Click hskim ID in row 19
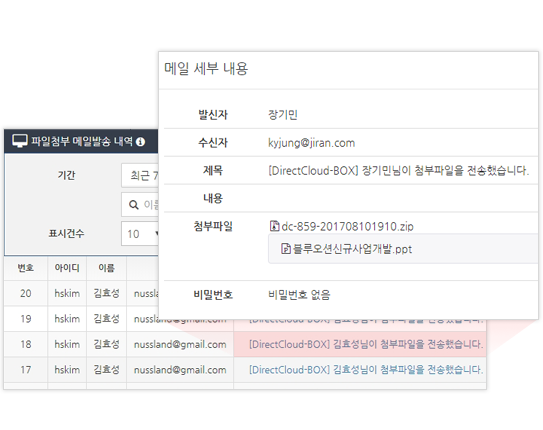Image resolution: width=543 pixels, height=430 pixels. [x=67, y=319]
